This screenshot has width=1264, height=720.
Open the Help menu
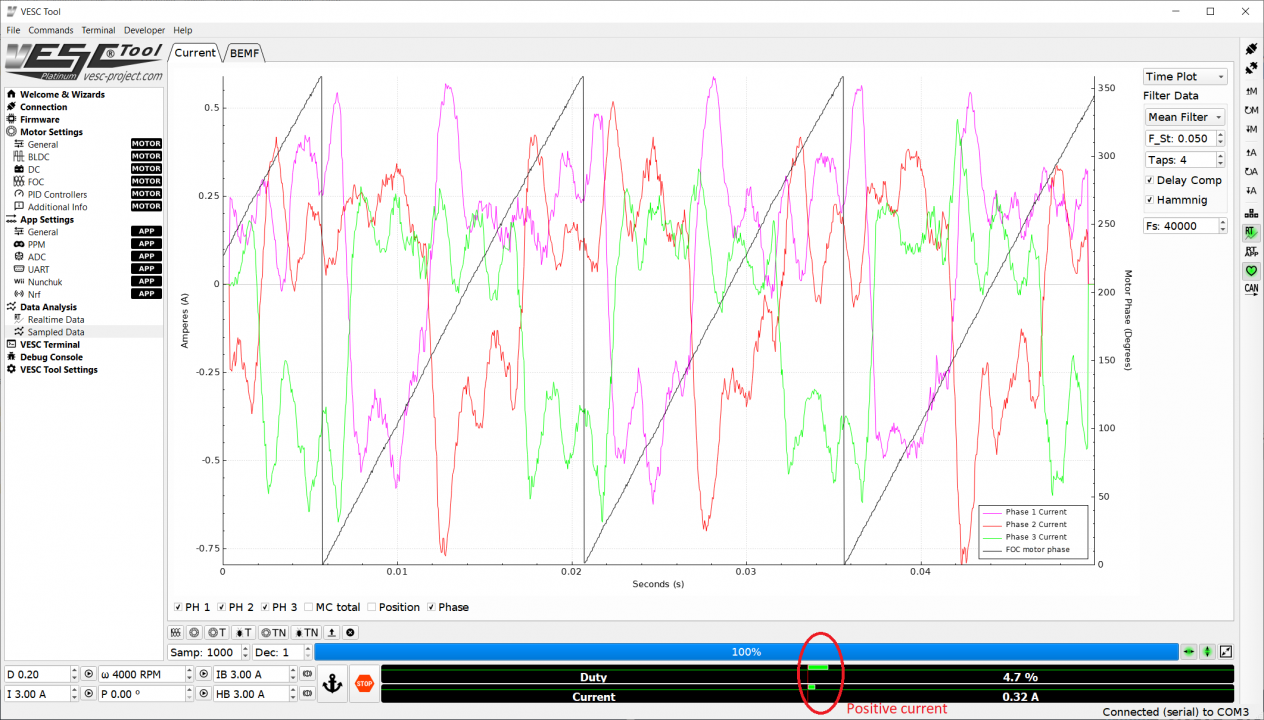(183, 30)
